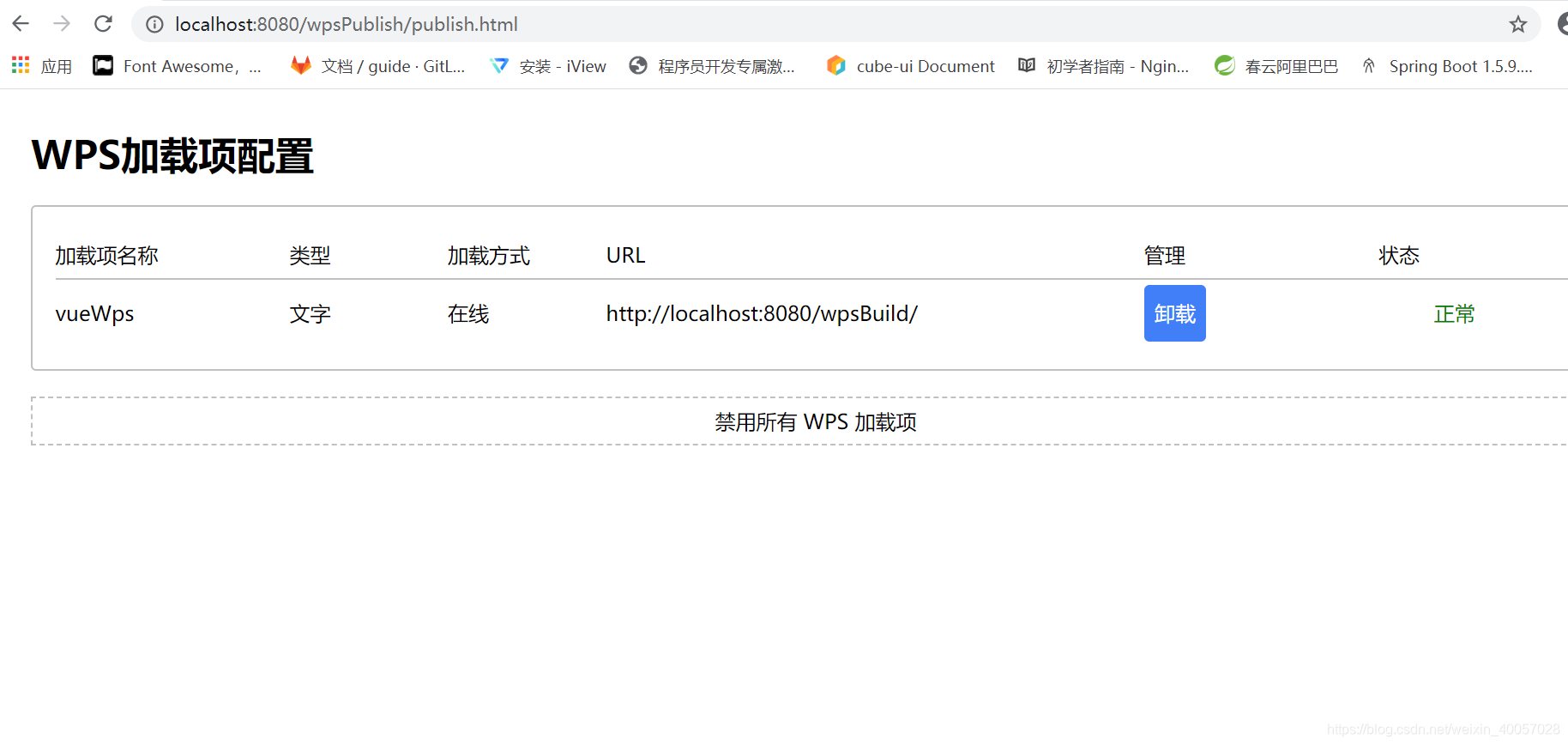The height and width of the screenshot is (745, 1568).
Task: Click the site info icon in the address bar
Action: 154,24
